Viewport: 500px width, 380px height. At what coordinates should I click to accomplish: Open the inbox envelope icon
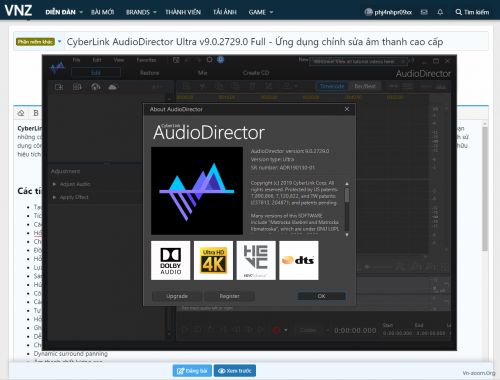coord(424,12)
